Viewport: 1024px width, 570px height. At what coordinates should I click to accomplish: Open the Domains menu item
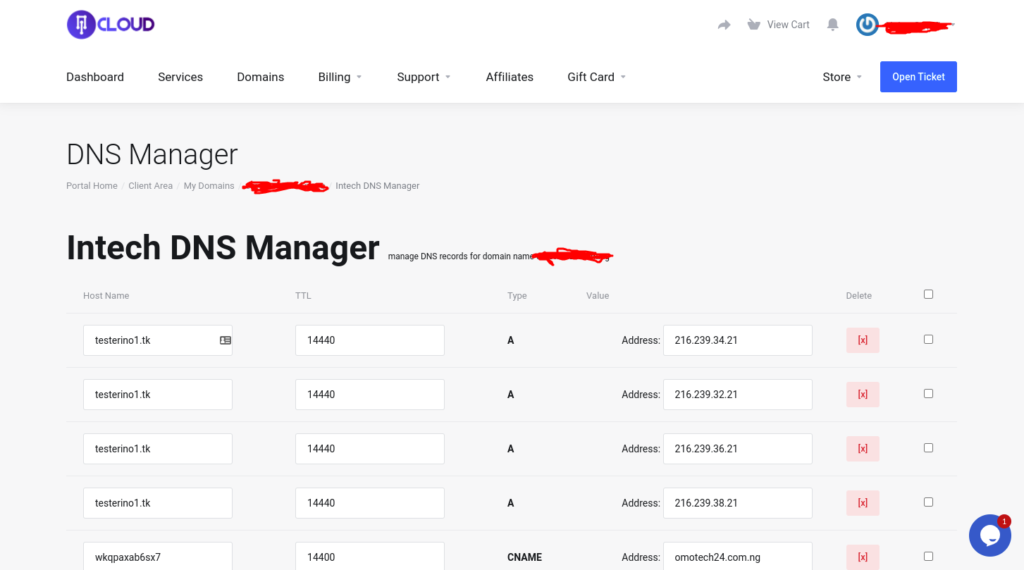point(260,77)
